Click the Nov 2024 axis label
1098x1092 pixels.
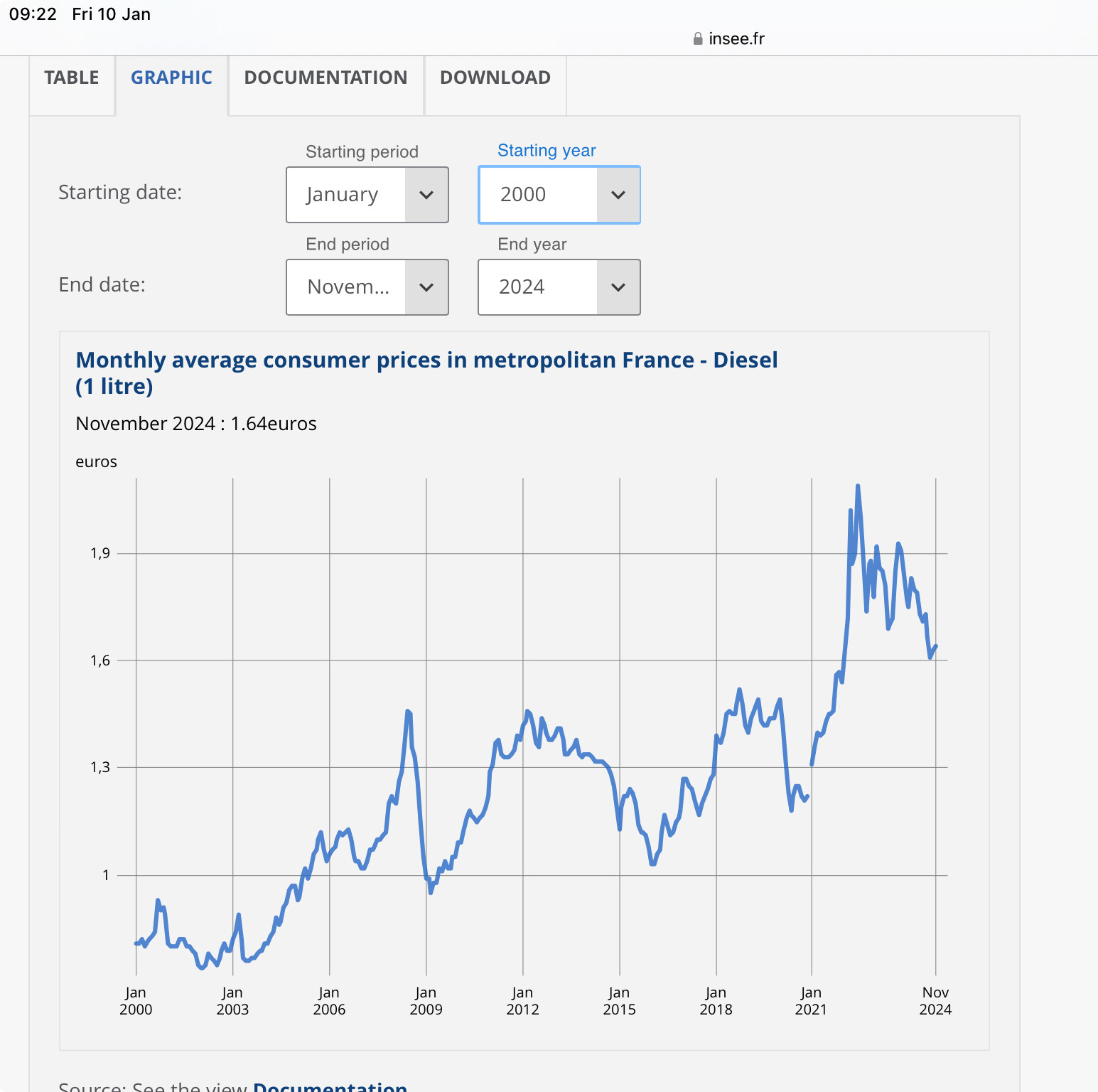coord(935,1001)
